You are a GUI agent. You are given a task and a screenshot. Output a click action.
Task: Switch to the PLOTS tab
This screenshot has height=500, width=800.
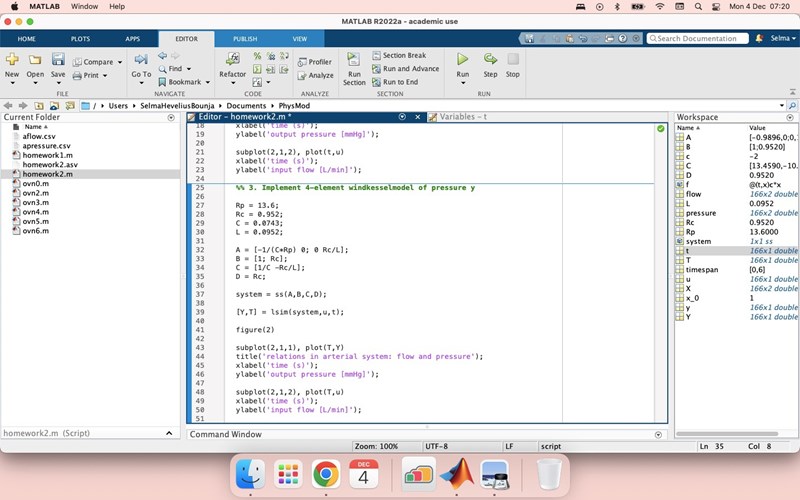pyautogui.click(x=80, y=38)
